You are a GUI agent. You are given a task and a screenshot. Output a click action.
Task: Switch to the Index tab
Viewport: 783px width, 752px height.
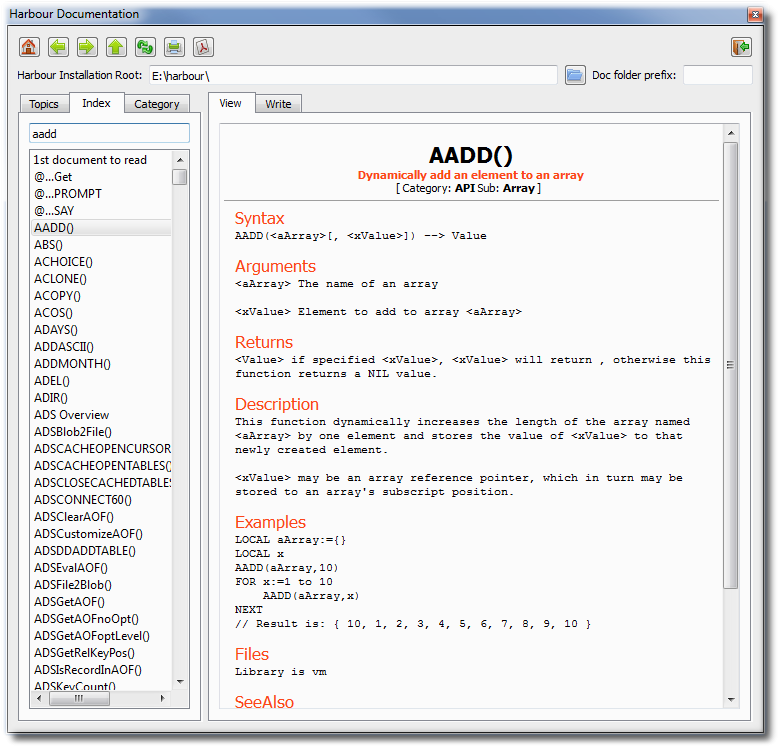click(96, 103)
